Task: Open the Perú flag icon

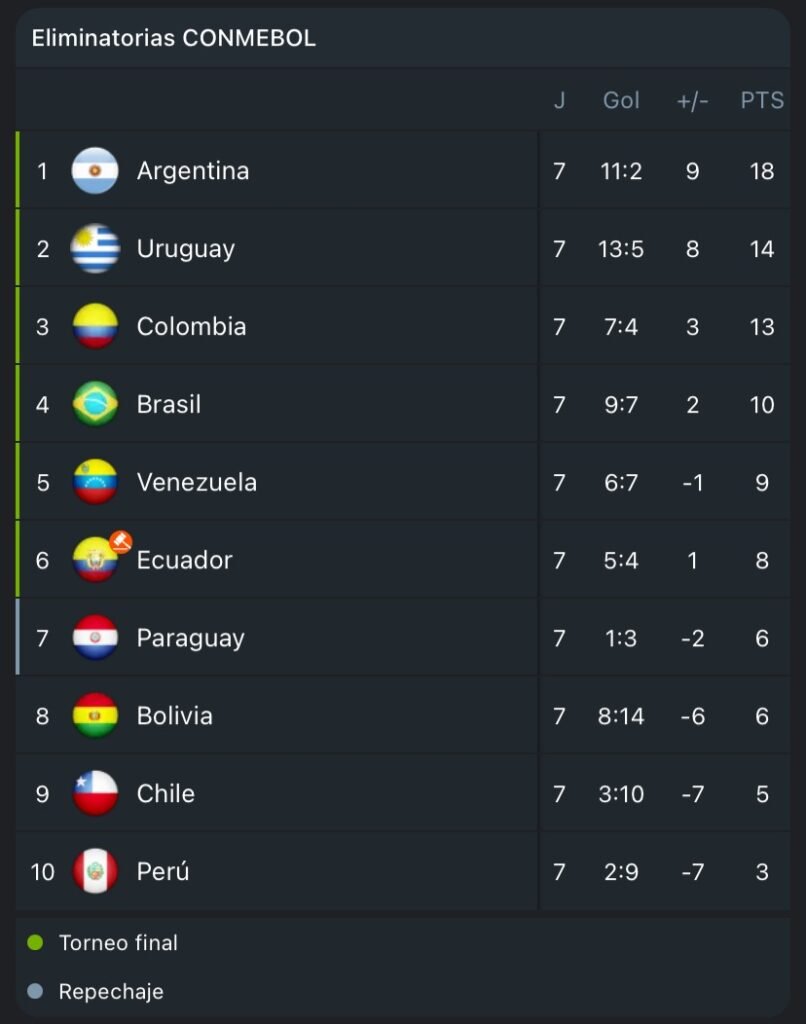Action: click(95, 871)
